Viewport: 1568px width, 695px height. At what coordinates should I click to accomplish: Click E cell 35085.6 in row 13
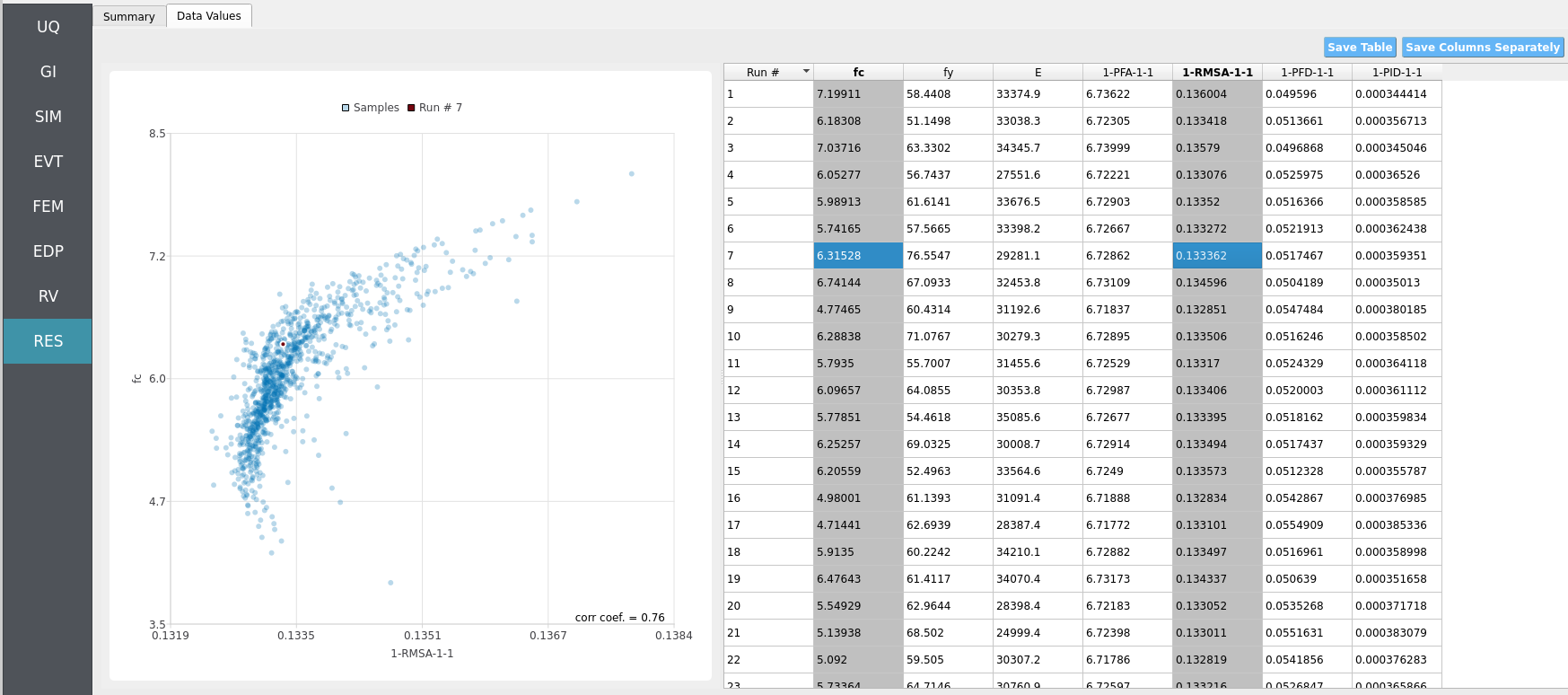click(x=1038, y=417)
